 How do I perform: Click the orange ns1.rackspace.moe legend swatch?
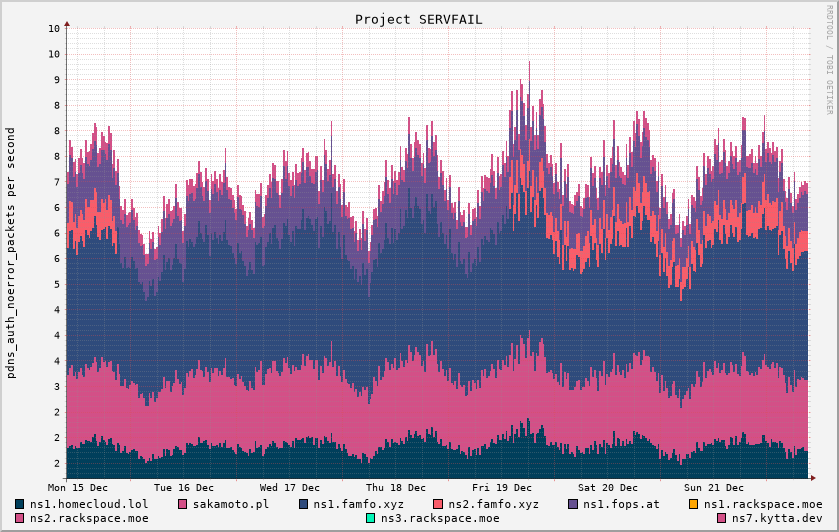coord(694,504)
